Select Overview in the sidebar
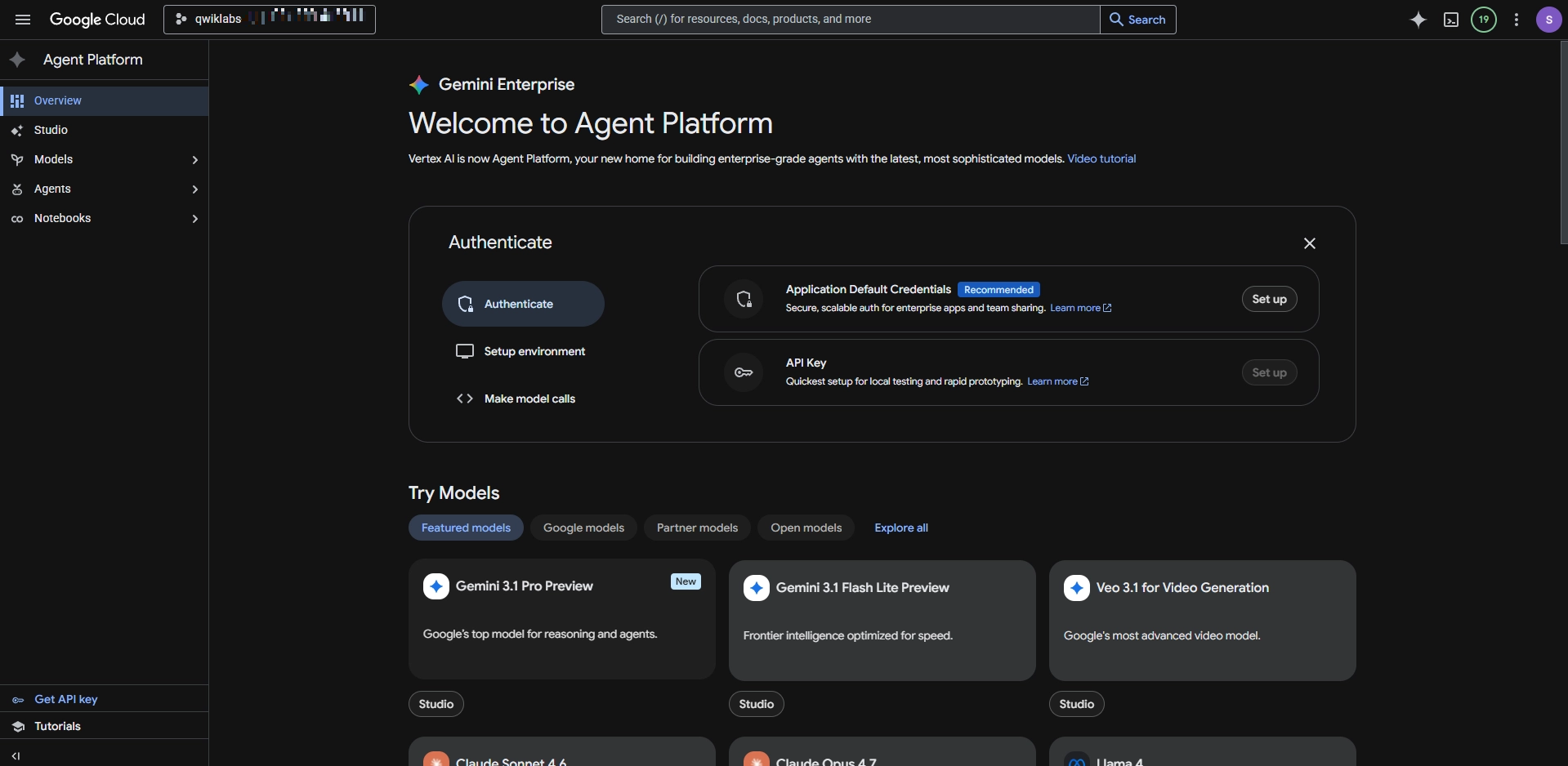The image size is (1568, 766). 105,101
